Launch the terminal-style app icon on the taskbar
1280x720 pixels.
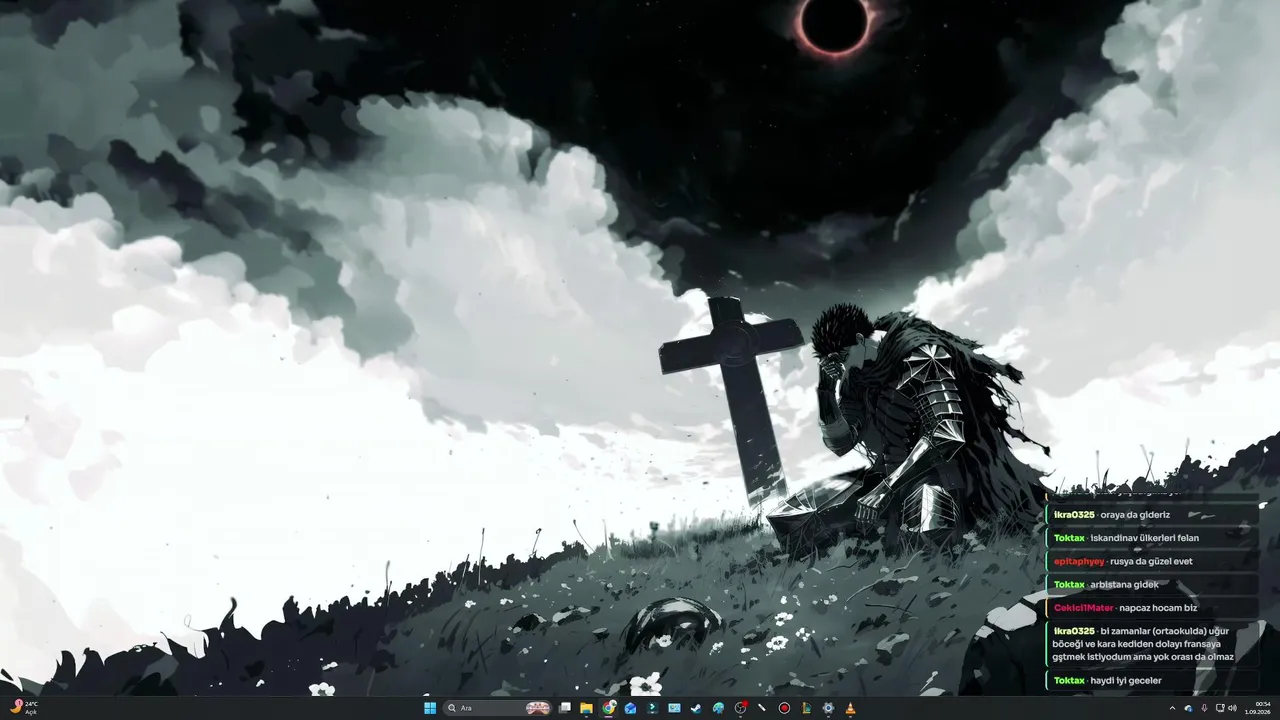tap(653, 708)
